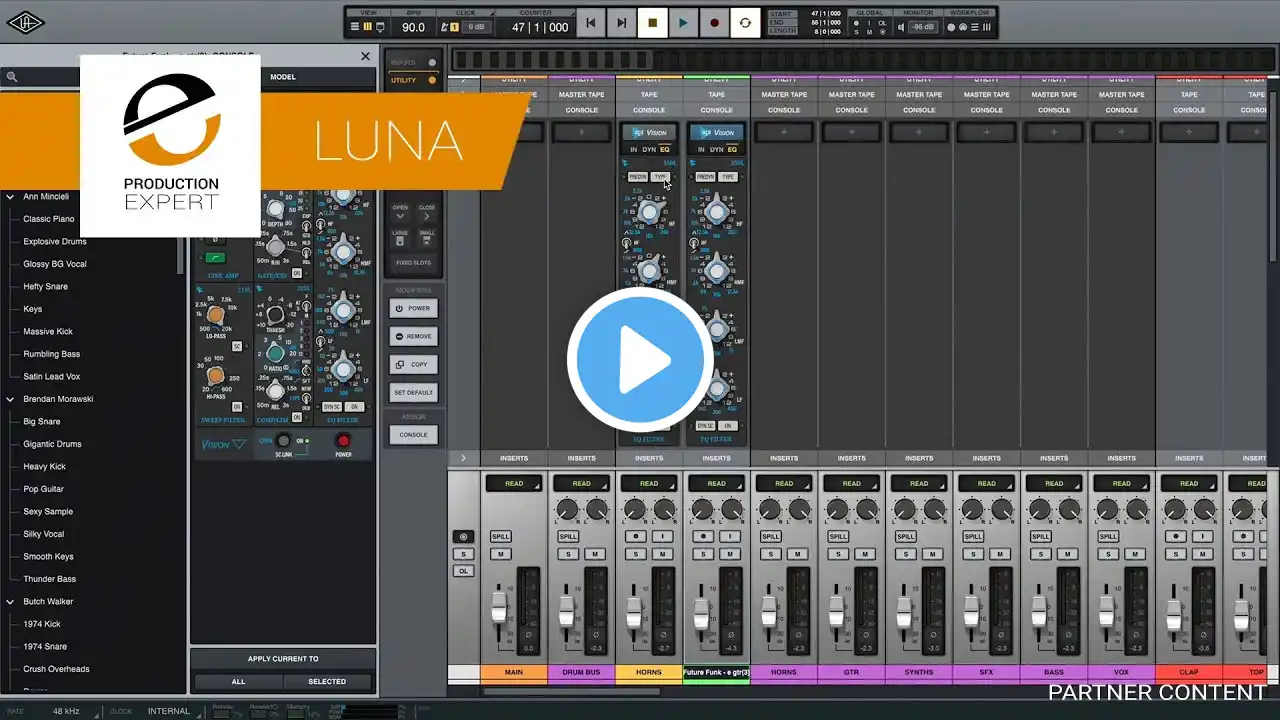1280x720 pixels.
Task: Open the READ automation dropdown on SYNTHS
Action: [x=919, y=483]
